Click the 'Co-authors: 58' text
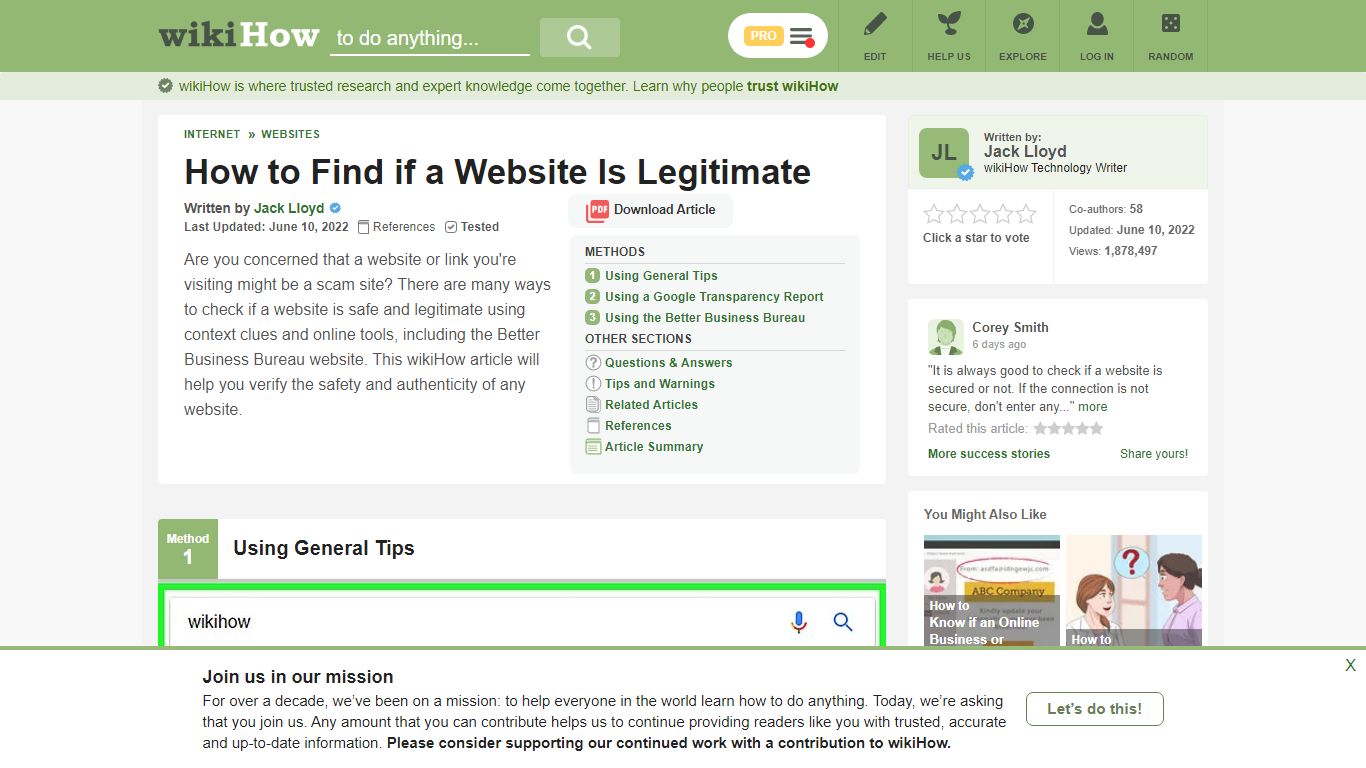The image size is (1366, 768). pyautogui.click(x=1106, y=209)
